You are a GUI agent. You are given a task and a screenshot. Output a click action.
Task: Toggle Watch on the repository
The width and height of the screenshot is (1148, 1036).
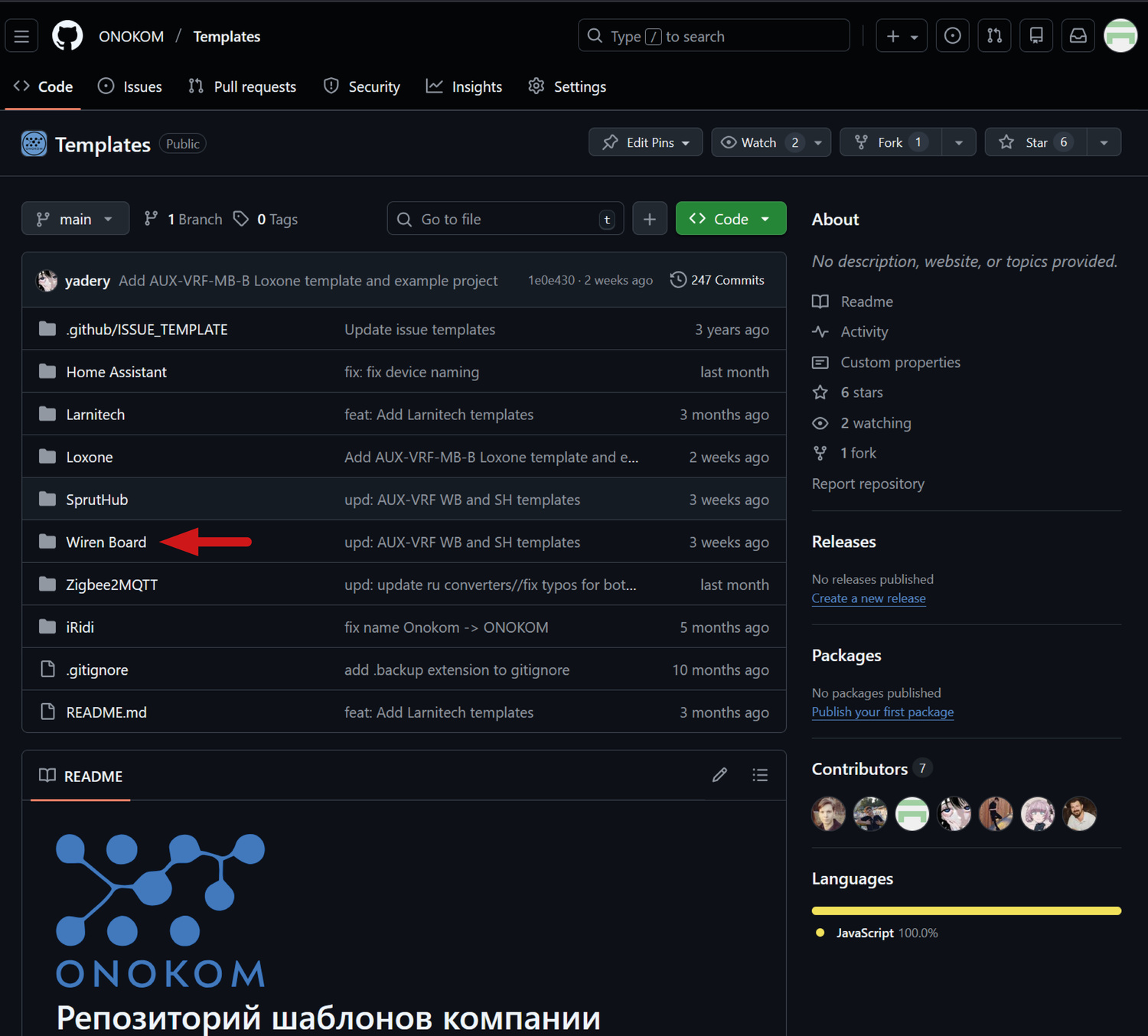(759, 142)
